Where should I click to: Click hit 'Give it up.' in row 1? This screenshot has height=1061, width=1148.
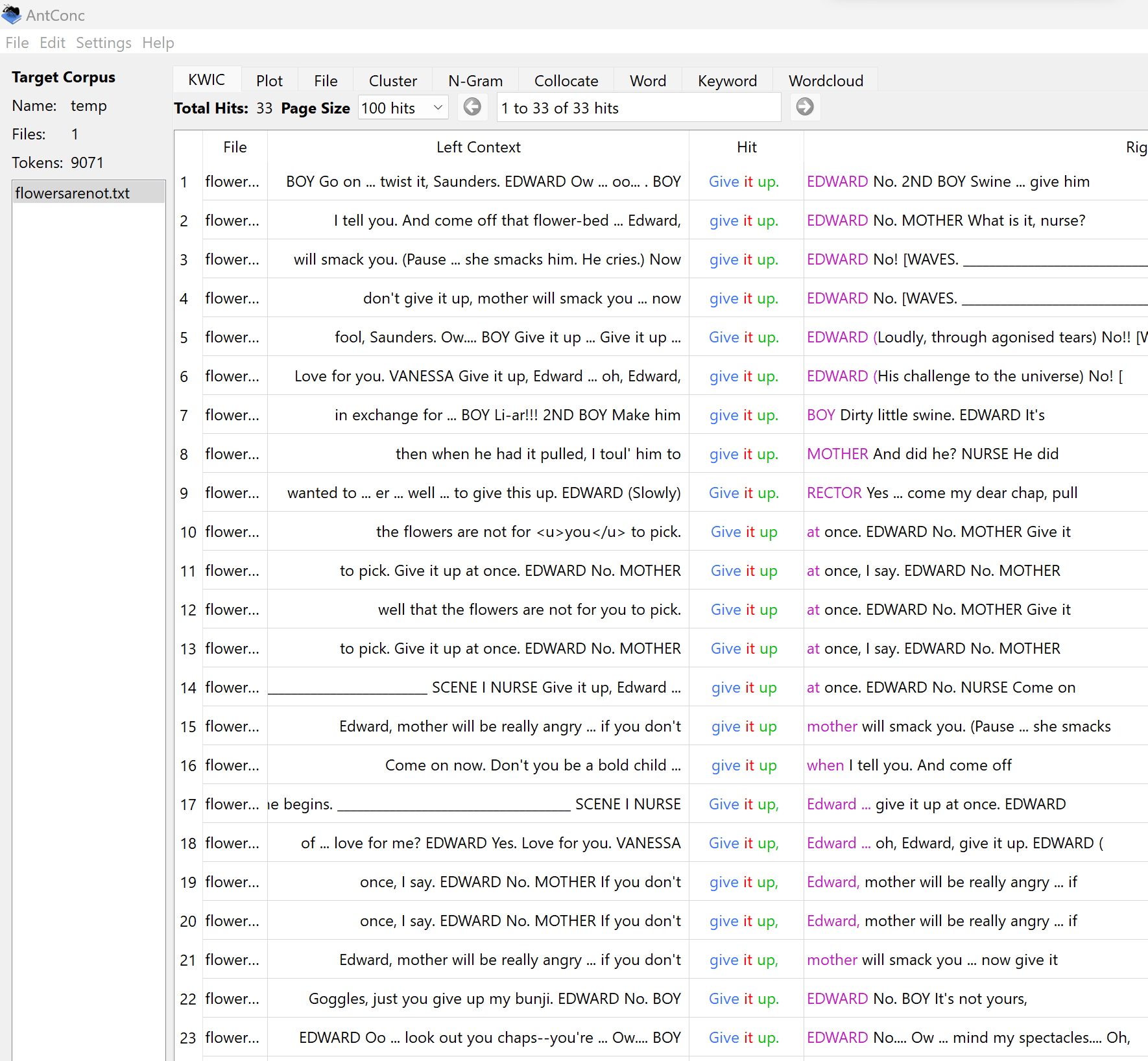(x=744, y=182)
